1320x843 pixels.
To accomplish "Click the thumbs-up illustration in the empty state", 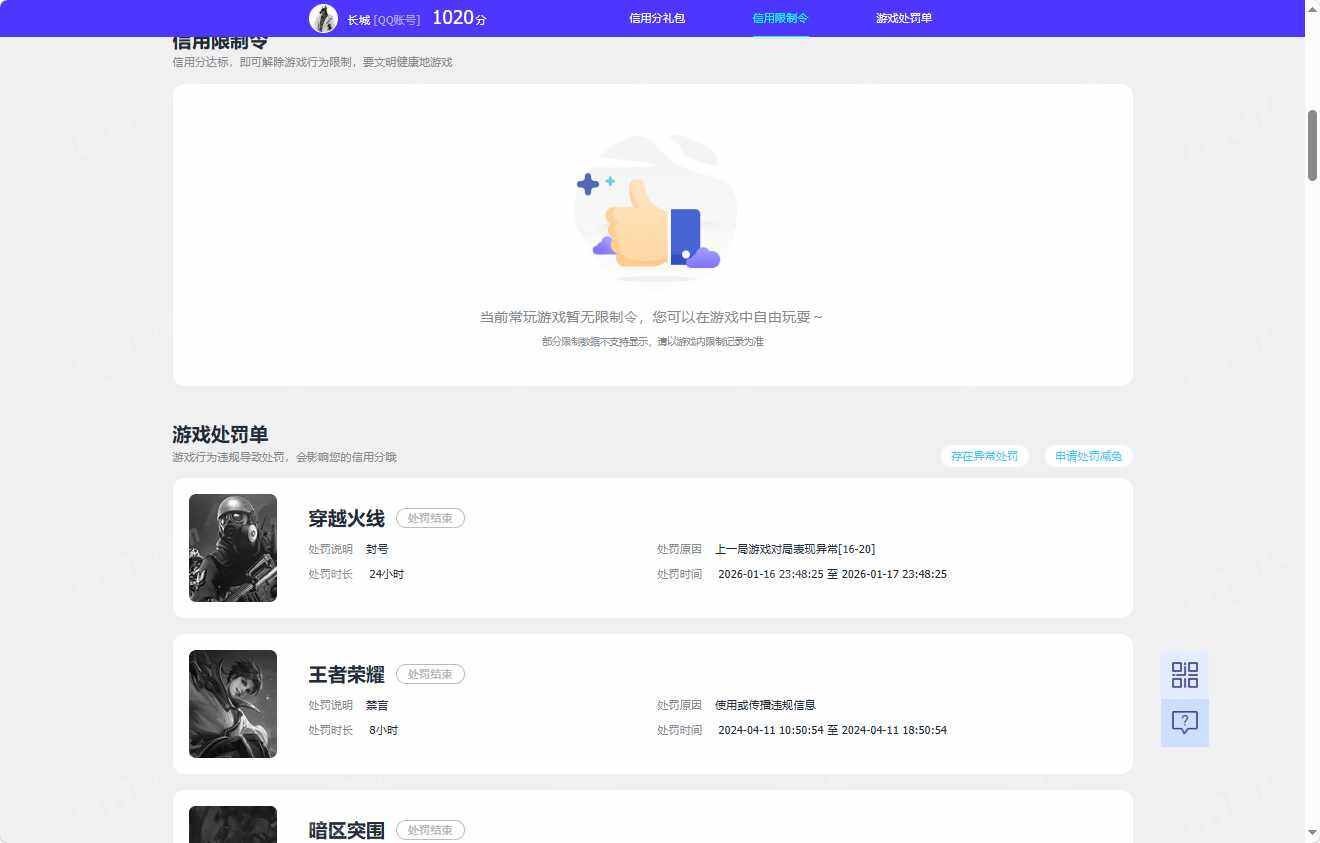I will tap(655, 208).
